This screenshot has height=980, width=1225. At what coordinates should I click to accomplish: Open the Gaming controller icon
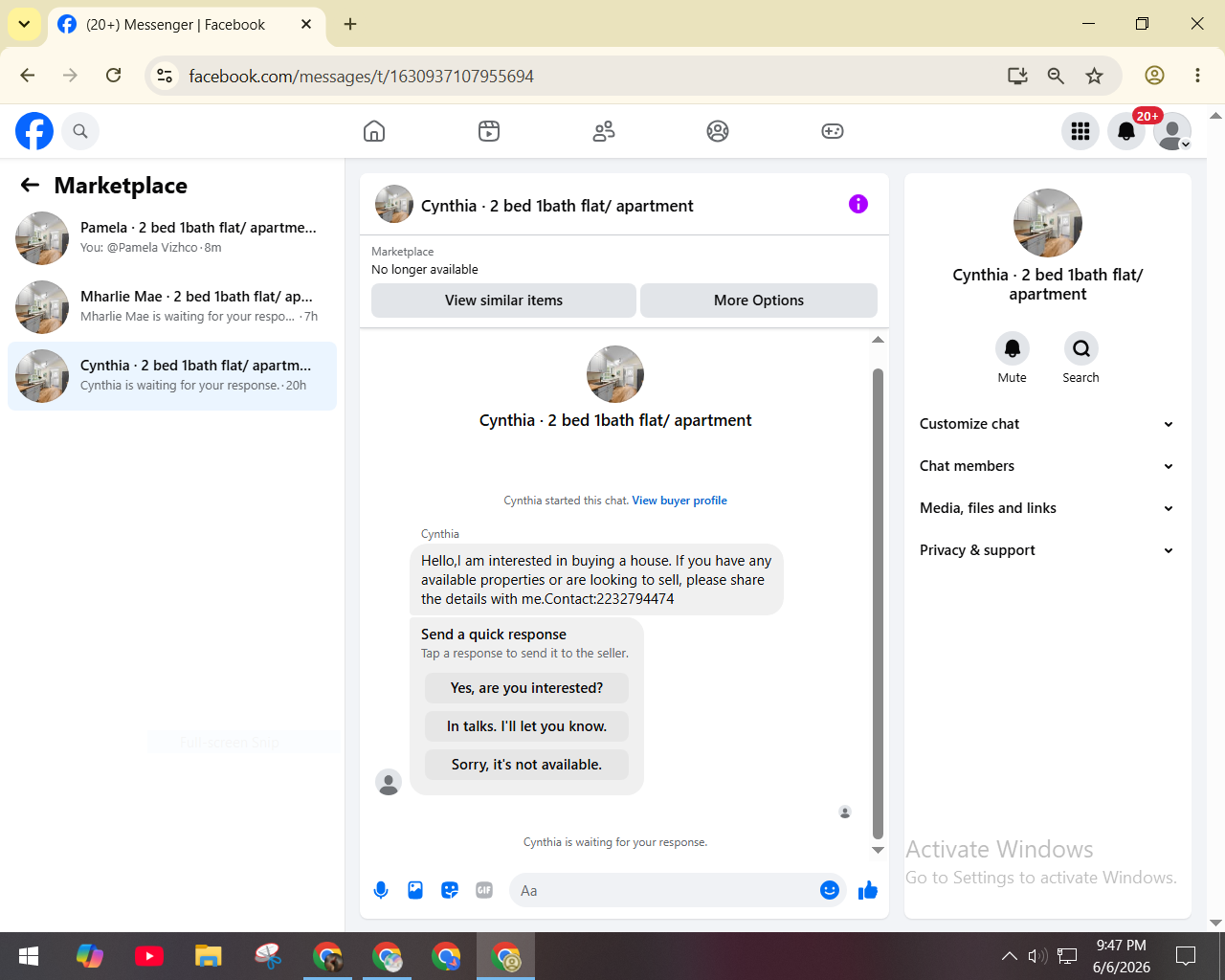pyautogui.click(x=833, y=131)
